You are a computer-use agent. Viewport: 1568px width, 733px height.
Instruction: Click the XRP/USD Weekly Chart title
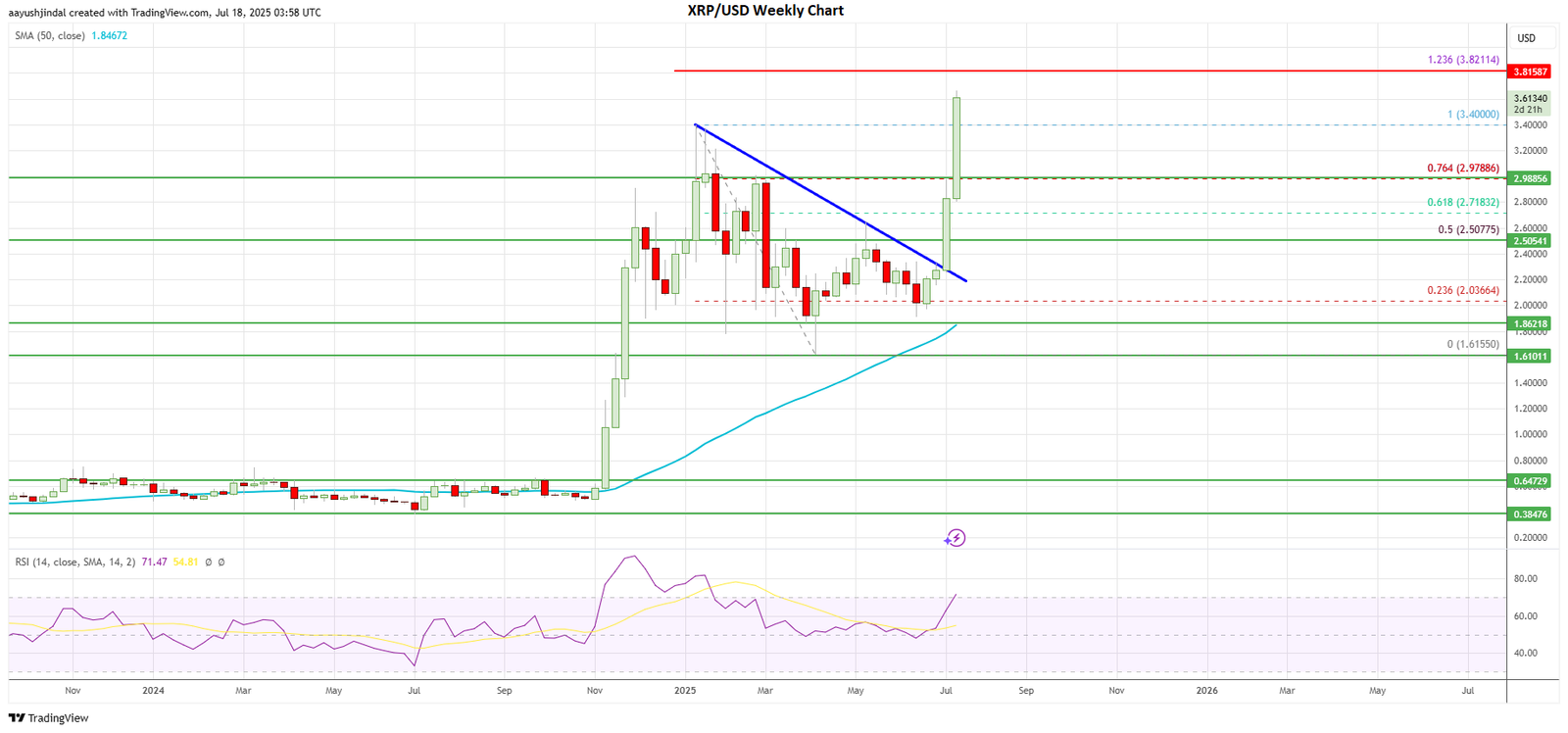(x=764, y=11)
